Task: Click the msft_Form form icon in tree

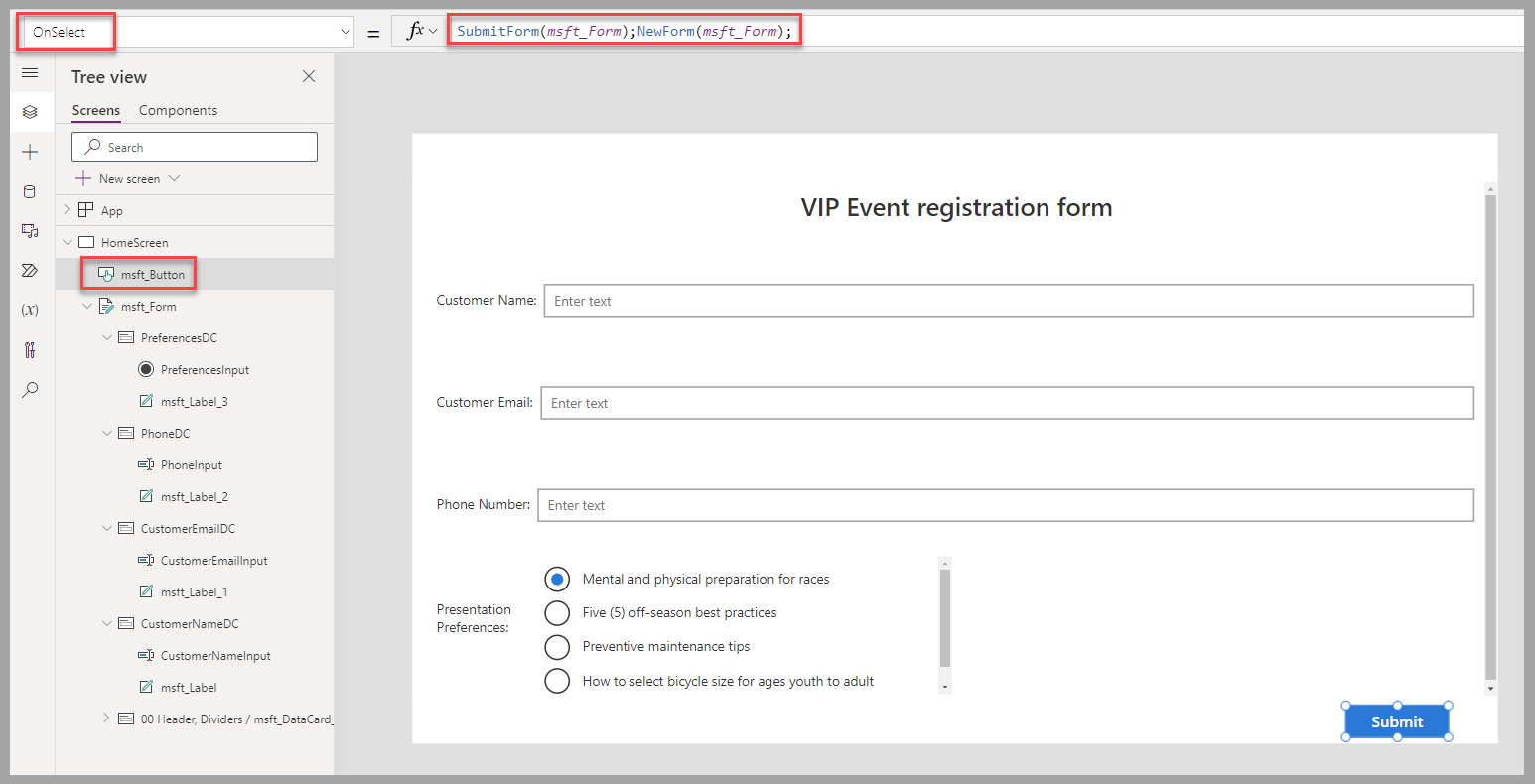Action: [x=106, y=306]
